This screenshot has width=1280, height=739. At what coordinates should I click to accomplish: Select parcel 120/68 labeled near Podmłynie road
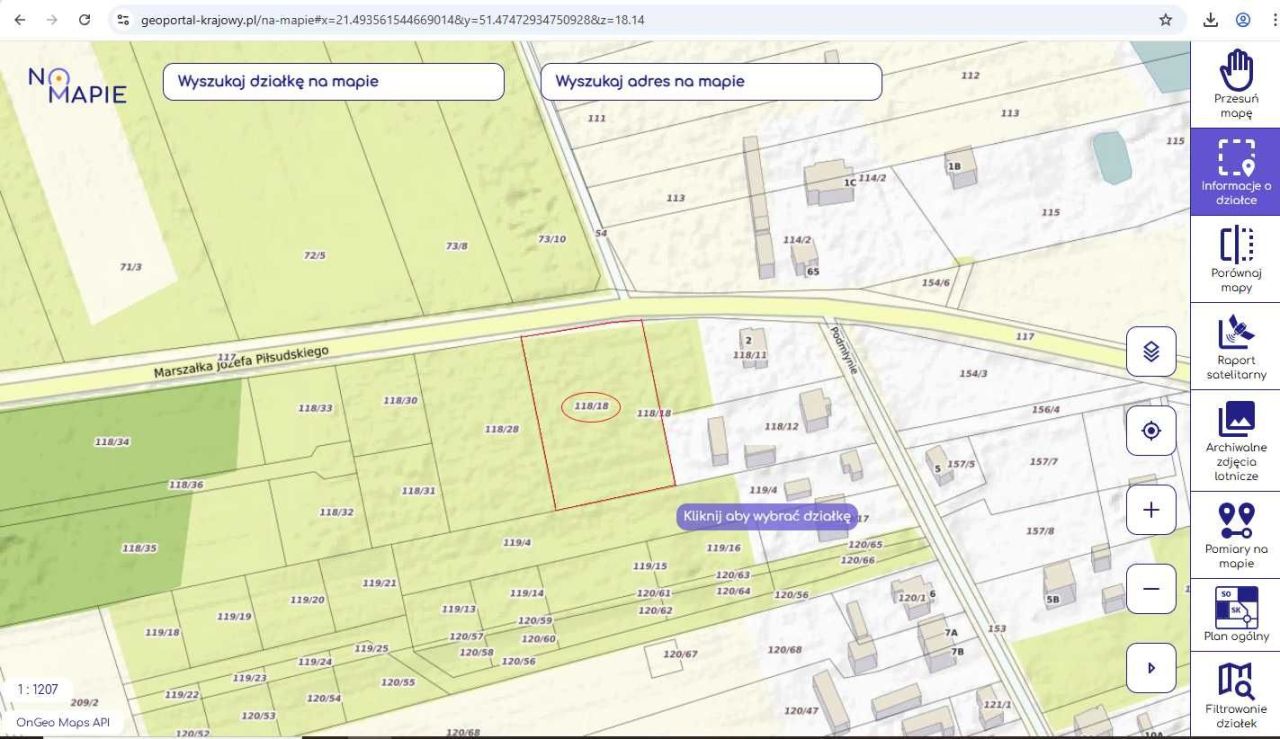click(x=785, y=650)
